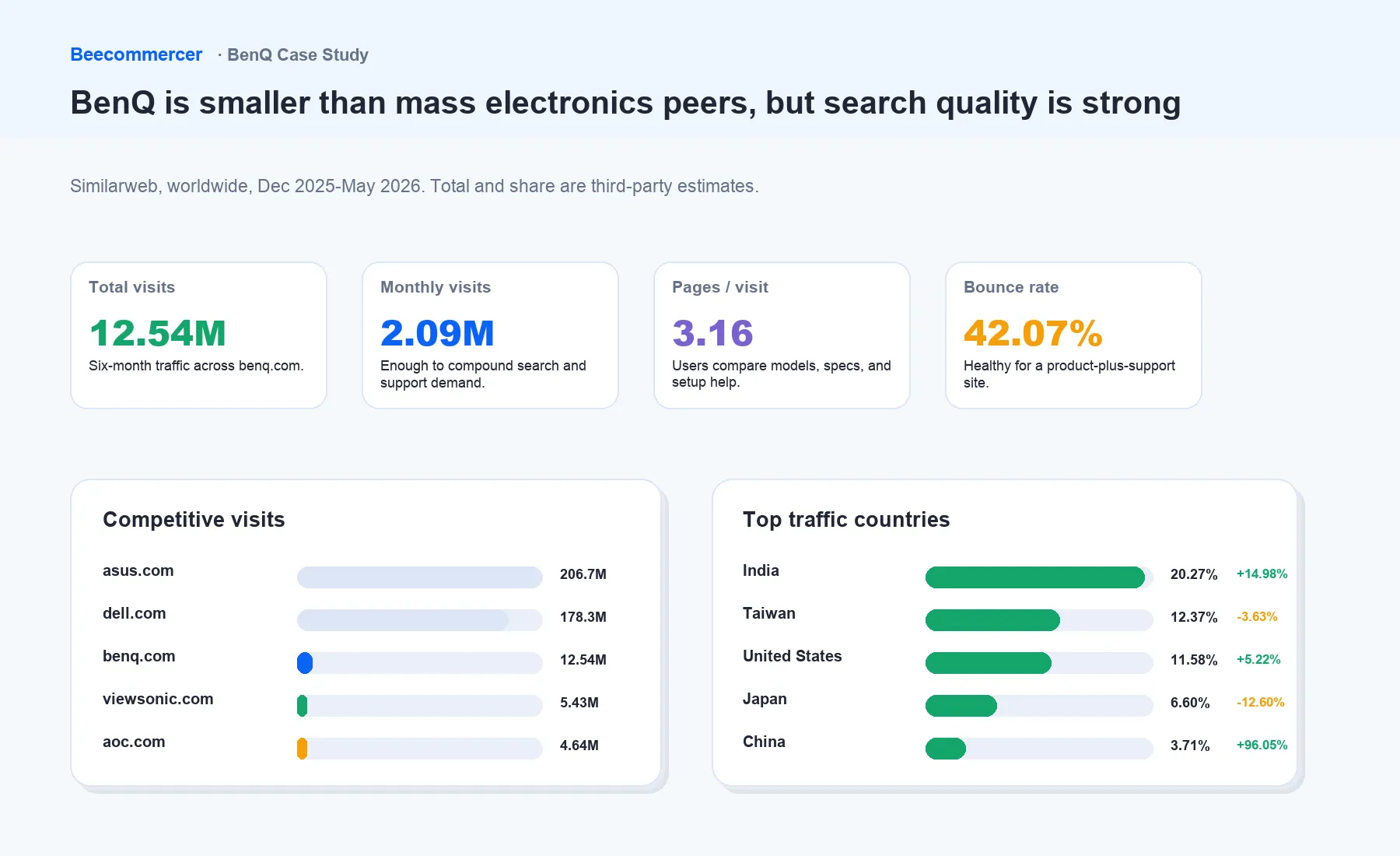1400x856 pixels.
Task: Select the 206.7M value
Action: (x=583, y=574)
